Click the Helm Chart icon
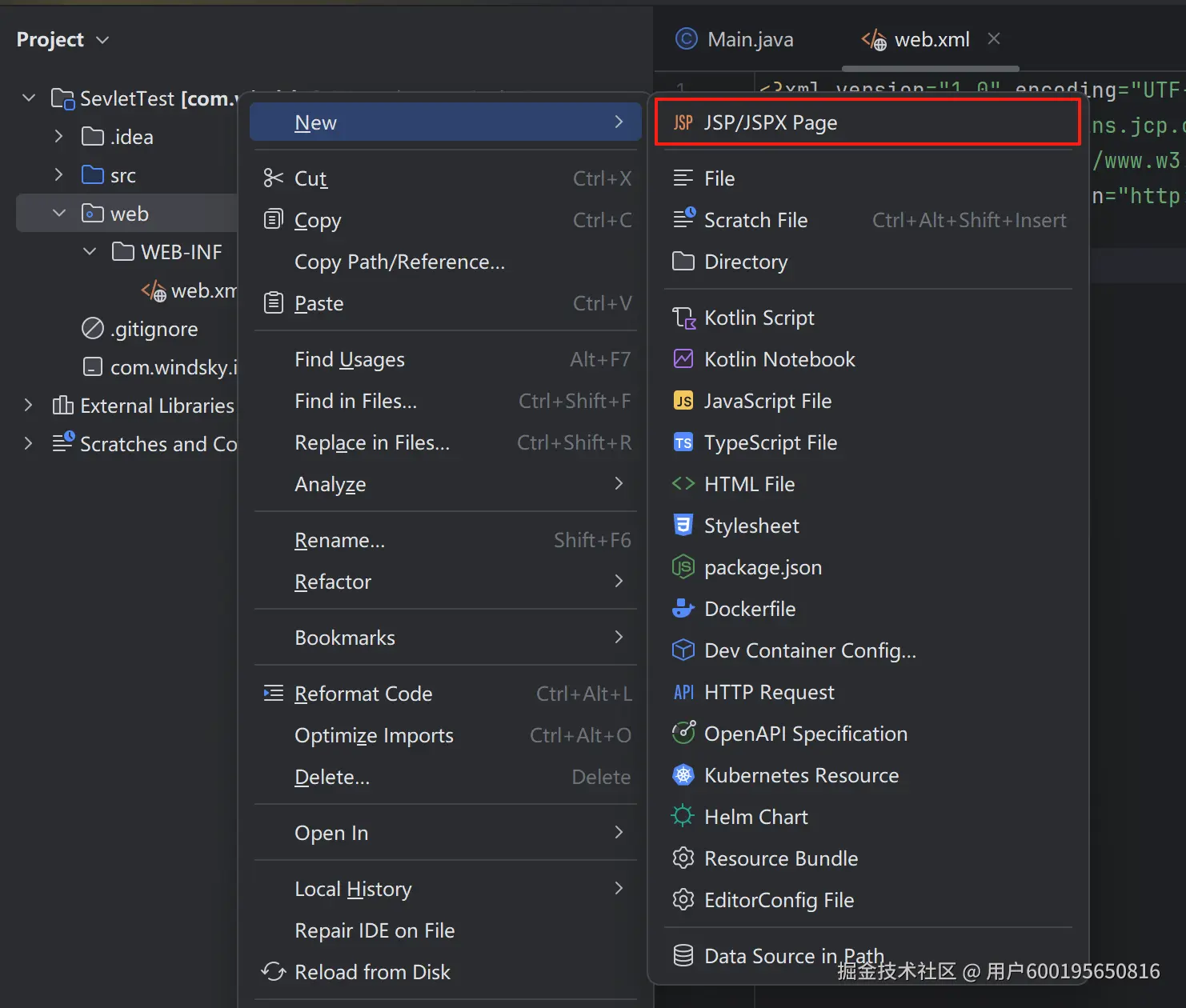Viewport: 1186px width, 1008px height. [x=683, y=817]
